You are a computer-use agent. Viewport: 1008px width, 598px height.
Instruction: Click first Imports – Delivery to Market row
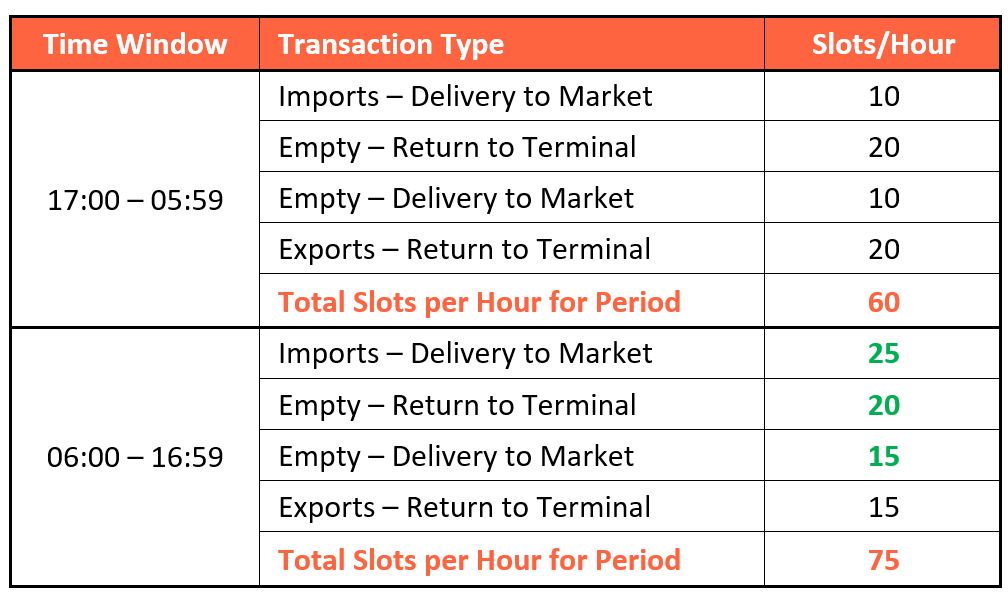[630, 96]
